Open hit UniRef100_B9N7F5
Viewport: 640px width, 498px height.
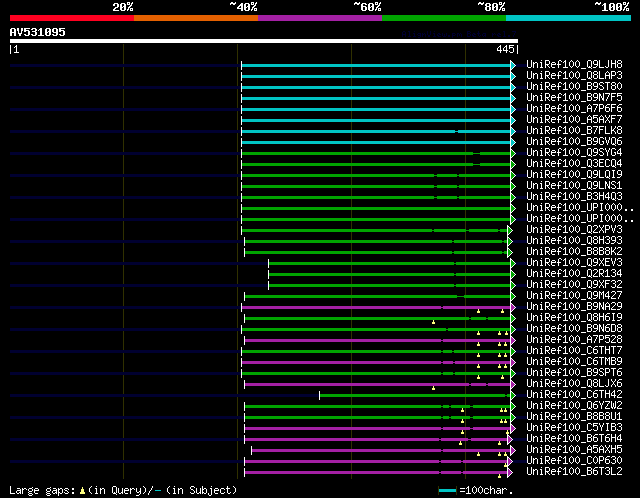574,98
